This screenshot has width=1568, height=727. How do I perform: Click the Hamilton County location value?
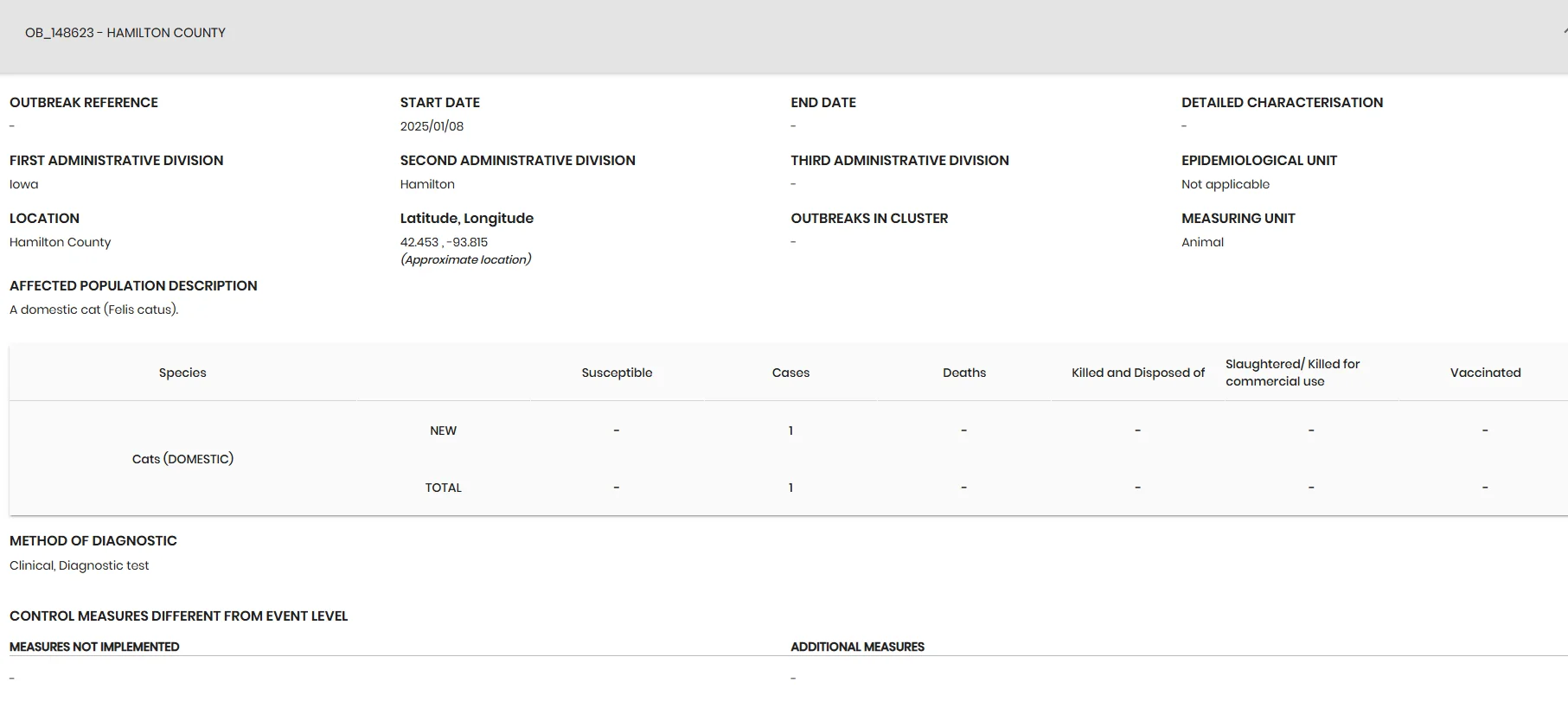(60, 242)
